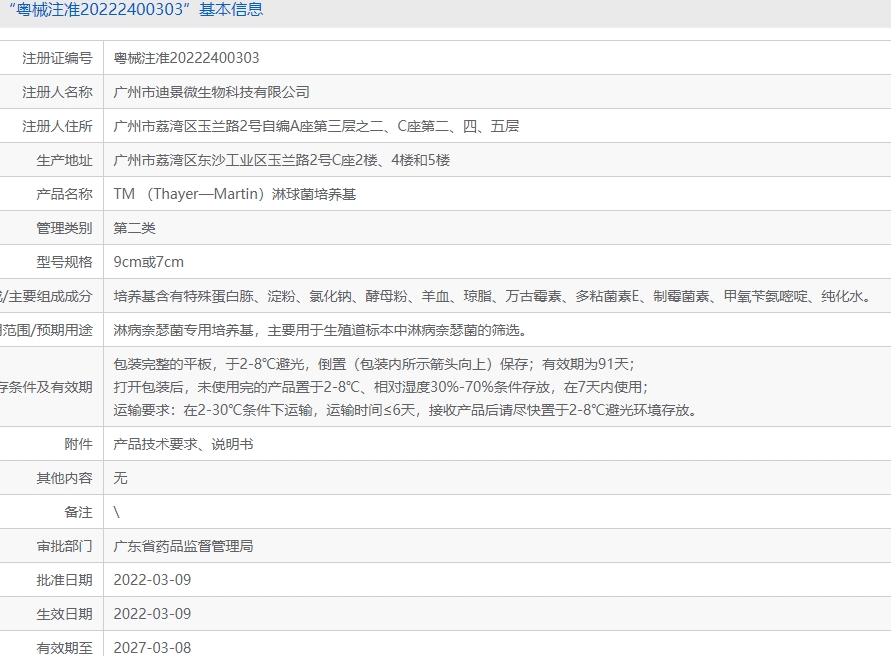
Task: Click the 生产地址 row label
Action: point(64,160)
